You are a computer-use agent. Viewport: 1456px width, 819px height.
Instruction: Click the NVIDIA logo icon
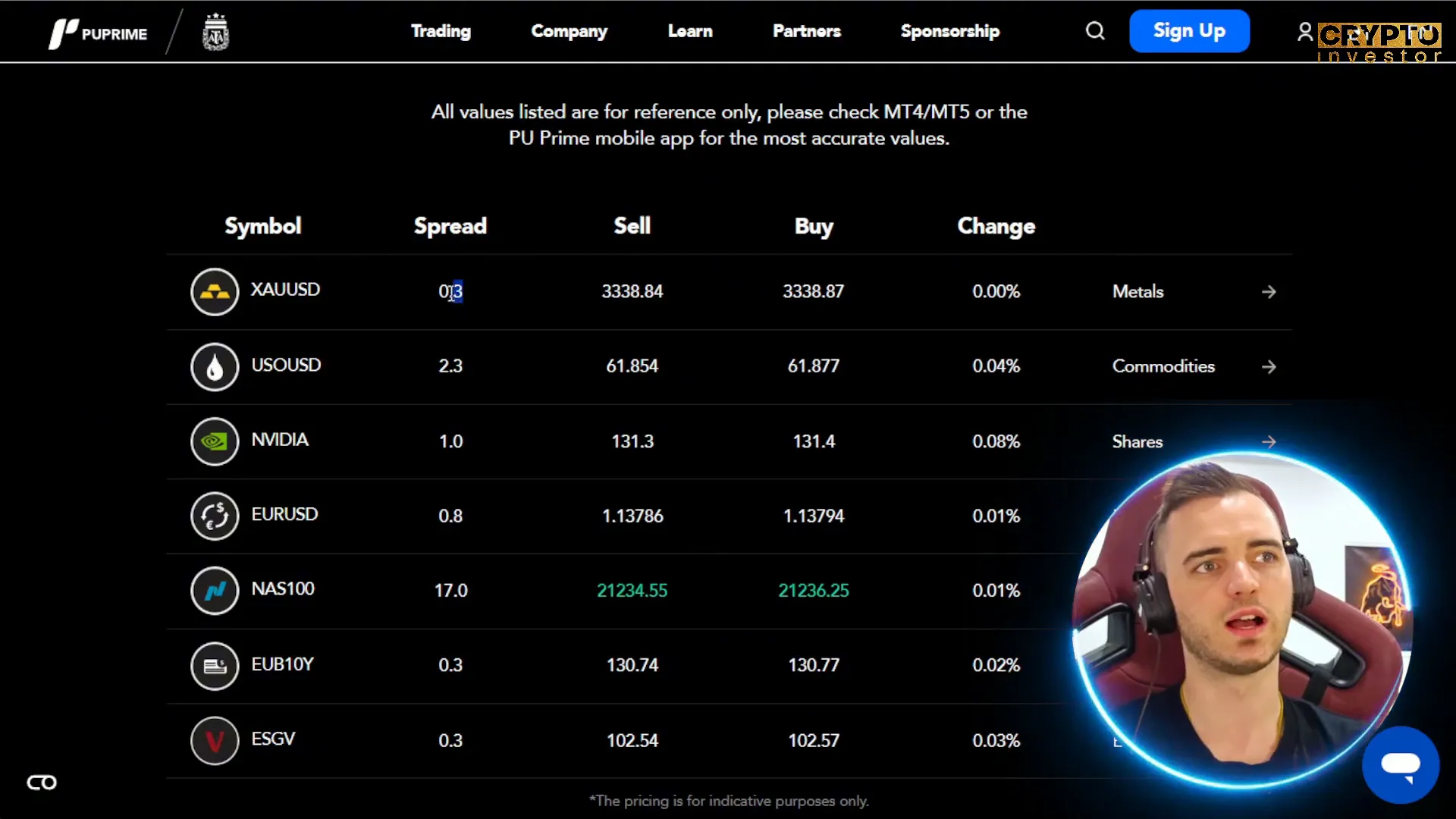(215, 441)
